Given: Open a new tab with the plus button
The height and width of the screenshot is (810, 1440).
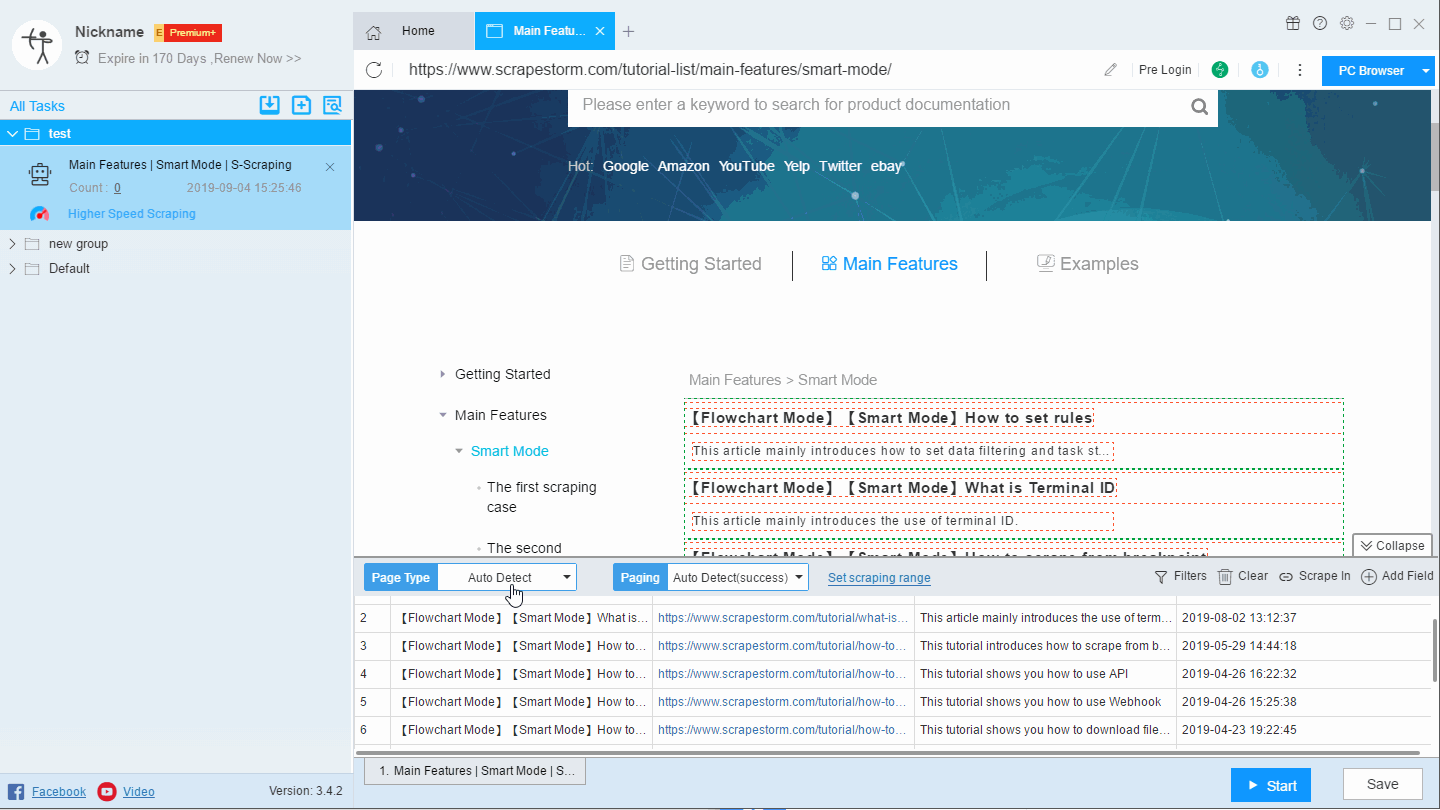Looking at the screenshot, I should click(x=628, y=32).
